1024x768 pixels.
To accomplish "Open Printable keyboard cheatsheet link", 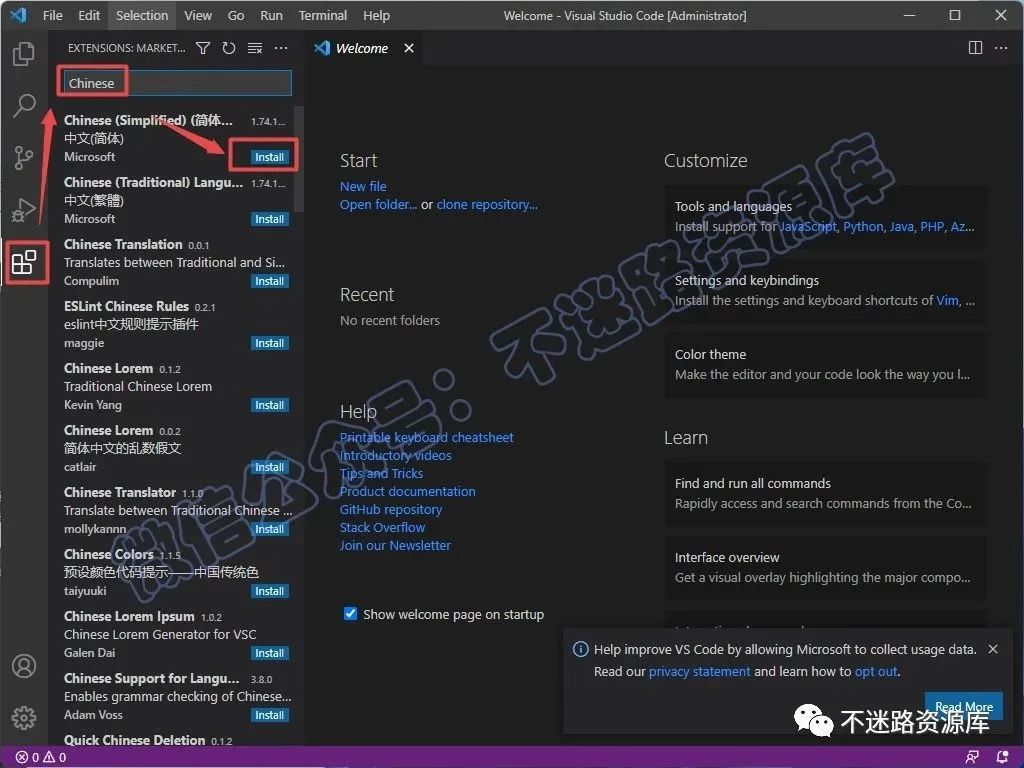I will pos(426,438).
